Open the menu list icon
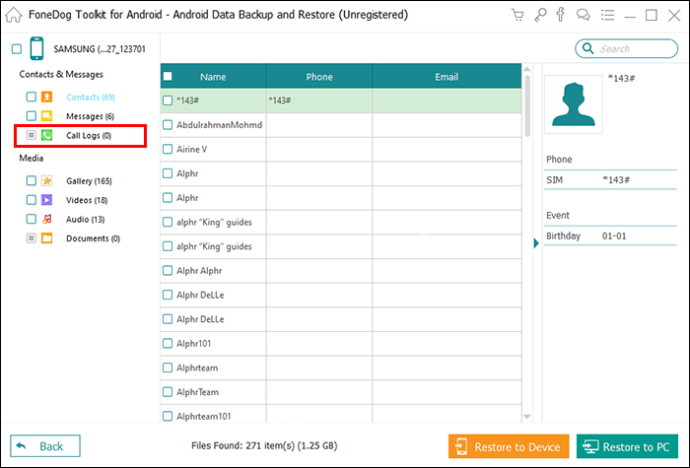690x468 pixels. [608, 15]
